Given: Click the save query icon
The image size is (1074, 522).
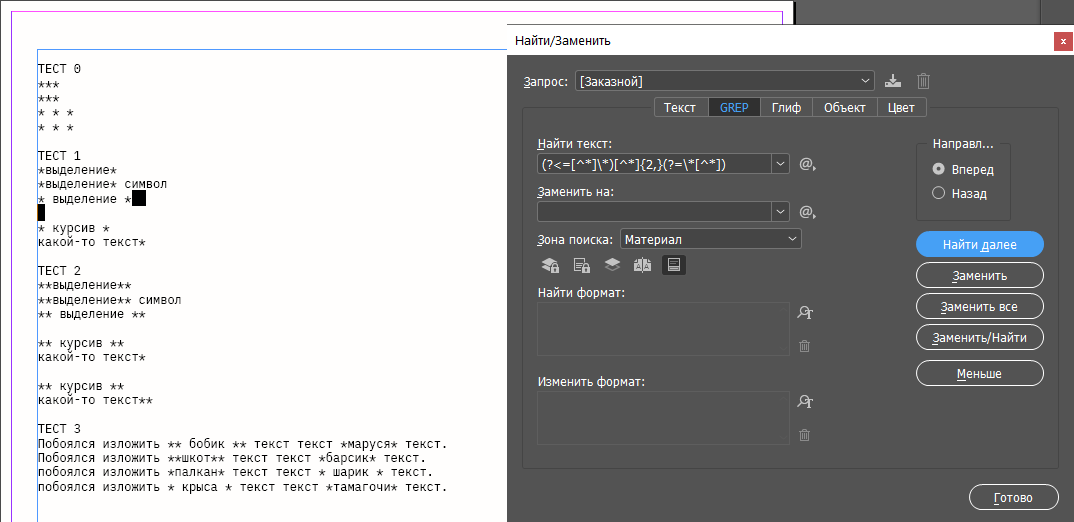Looking at the screenshot, I should pos(894,81).
